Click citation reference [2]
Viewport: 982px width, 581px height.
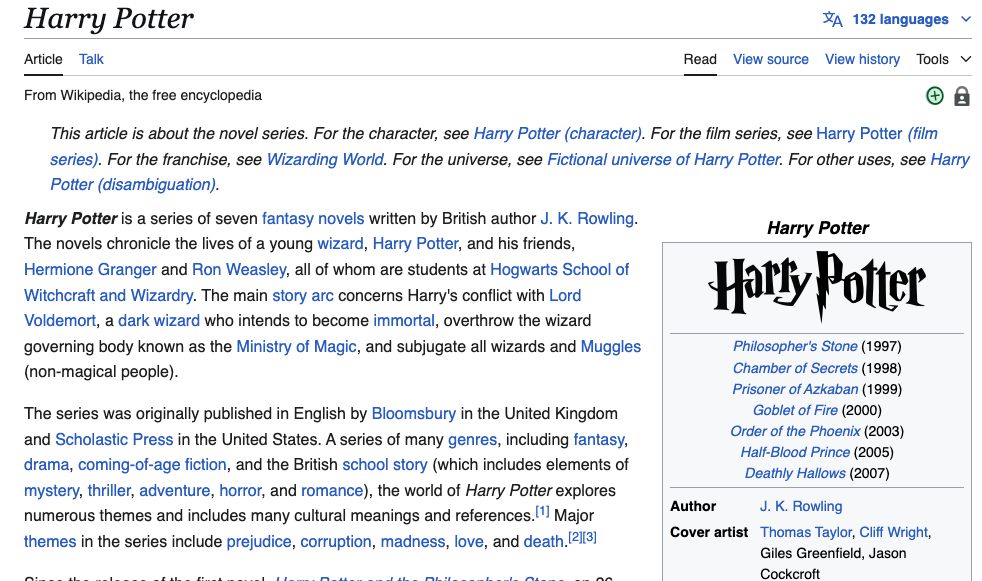pyautogui.click(x=575, y=537)
